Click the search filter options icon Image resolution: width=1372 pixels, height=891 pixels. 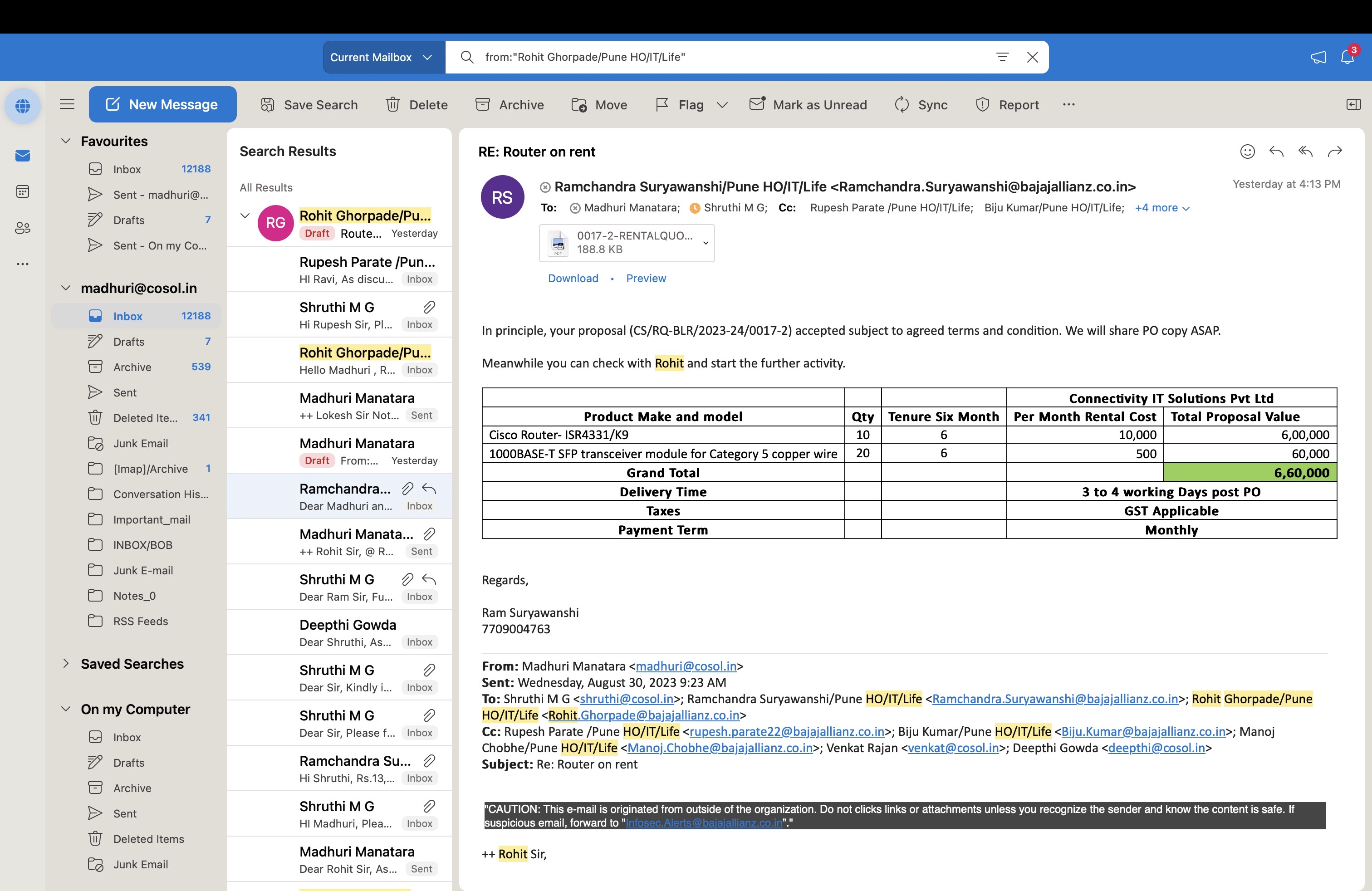coord(1003,57)
